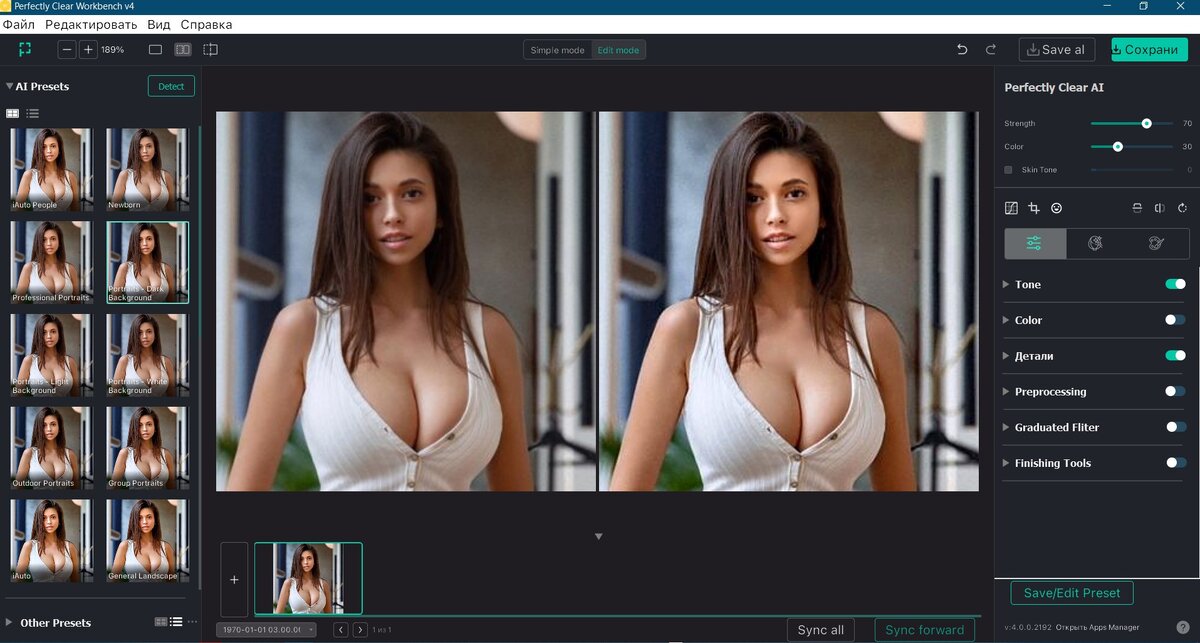Enable the Finishing Tools switch

[x=1175, y=463]
